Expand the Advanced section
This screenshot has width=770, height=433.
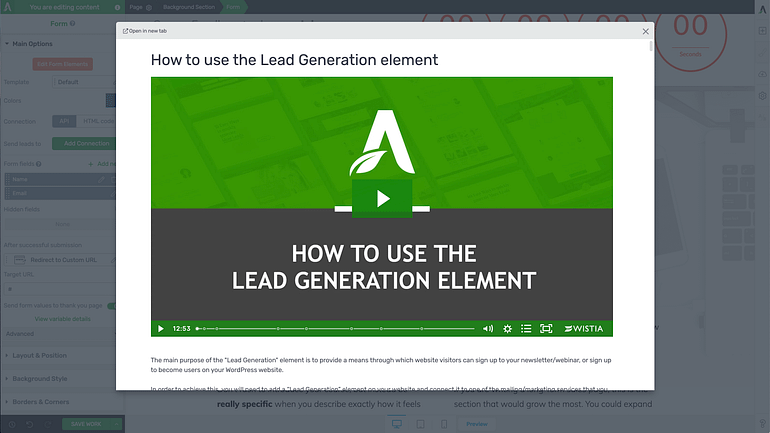(59, 334)
